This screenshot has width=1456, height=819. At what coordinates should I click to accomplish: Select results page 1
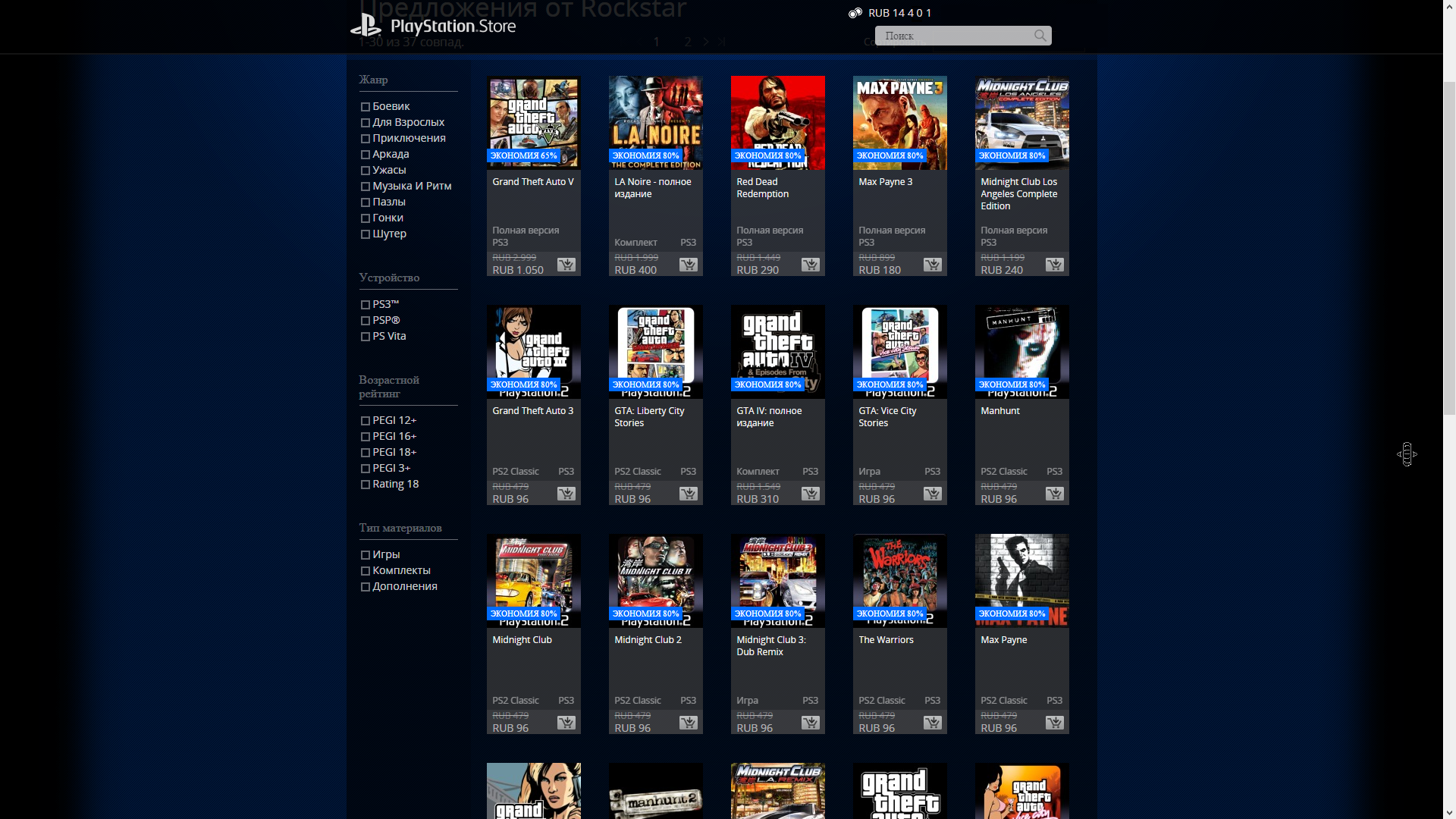[x=657, y=42]
